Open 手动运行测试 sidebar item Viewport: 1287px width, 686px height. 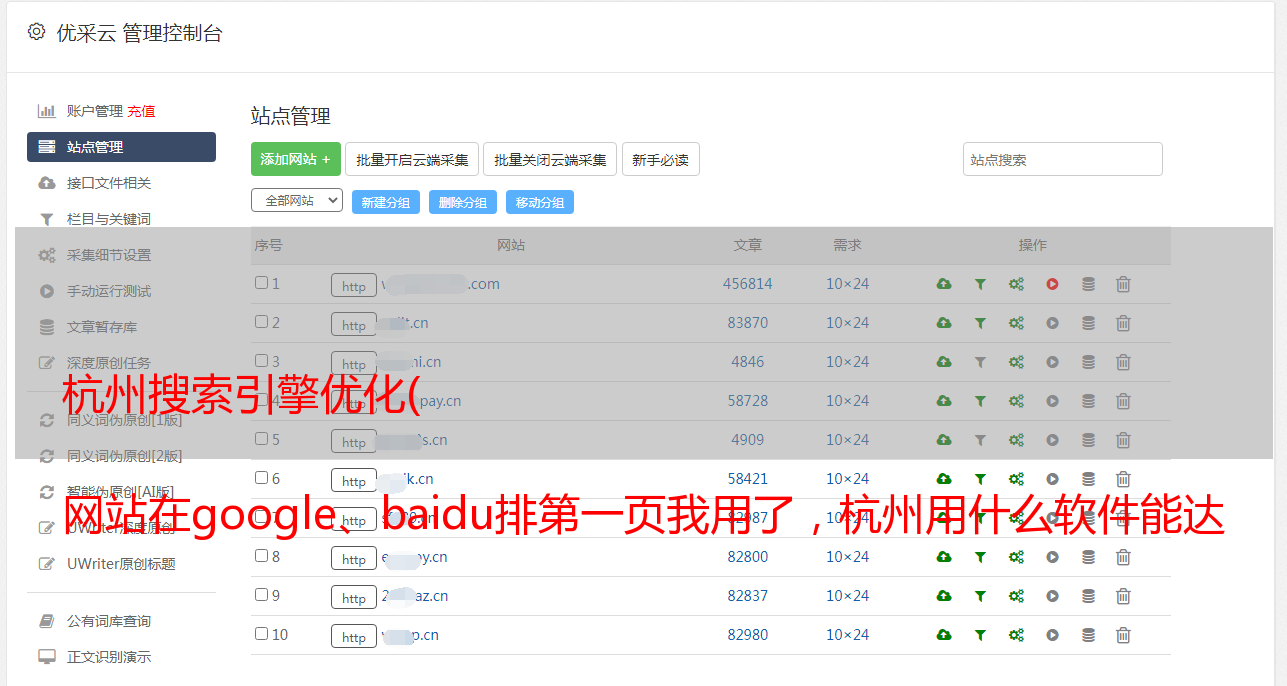(109, 291)
